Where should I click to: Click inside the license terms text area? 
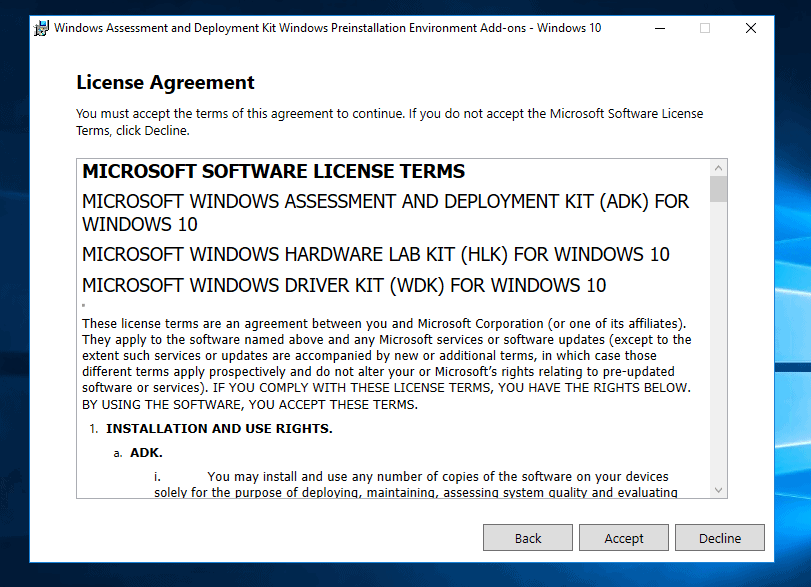[x=390, y=360]
